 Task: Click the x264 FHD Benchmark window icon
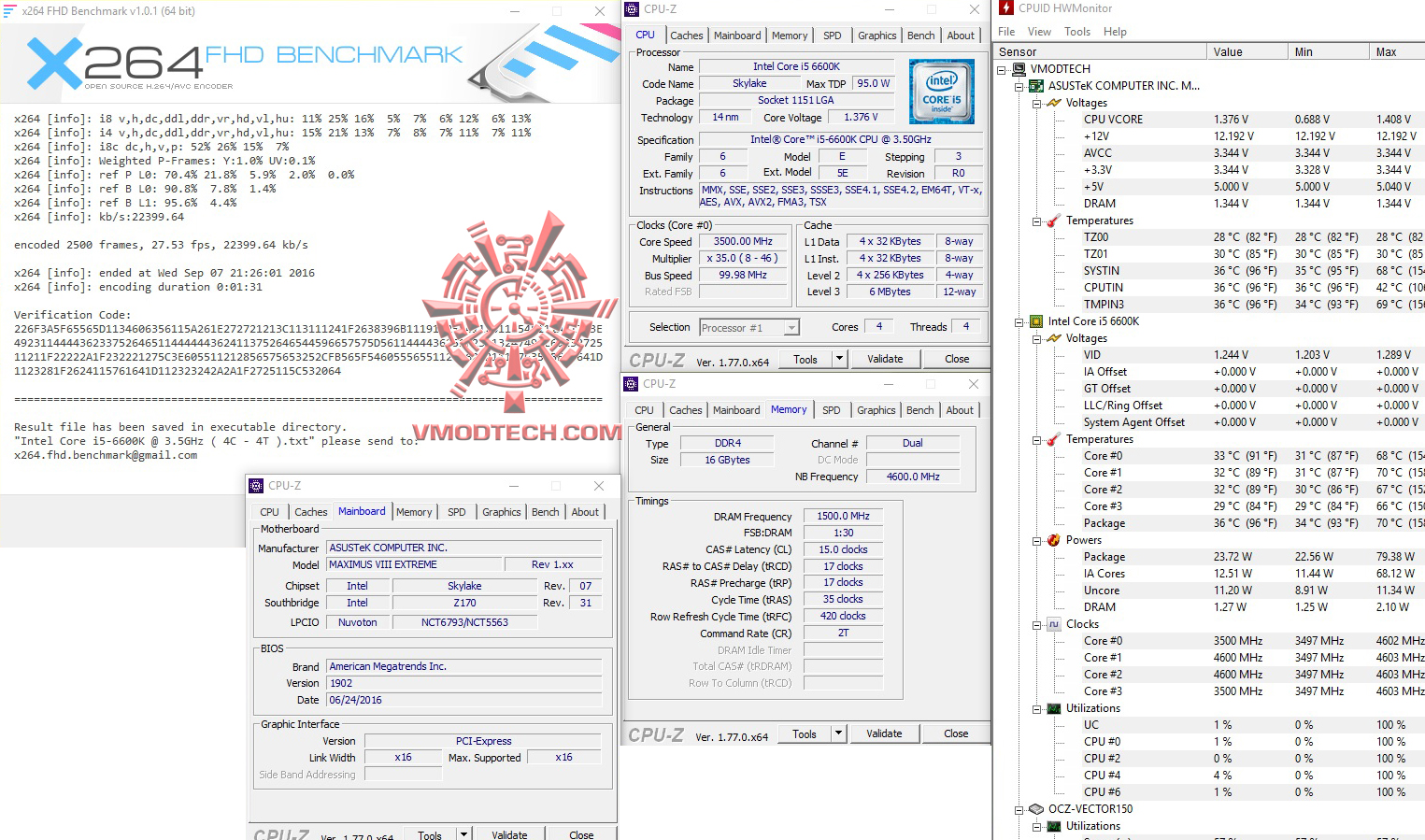[10, 10]
